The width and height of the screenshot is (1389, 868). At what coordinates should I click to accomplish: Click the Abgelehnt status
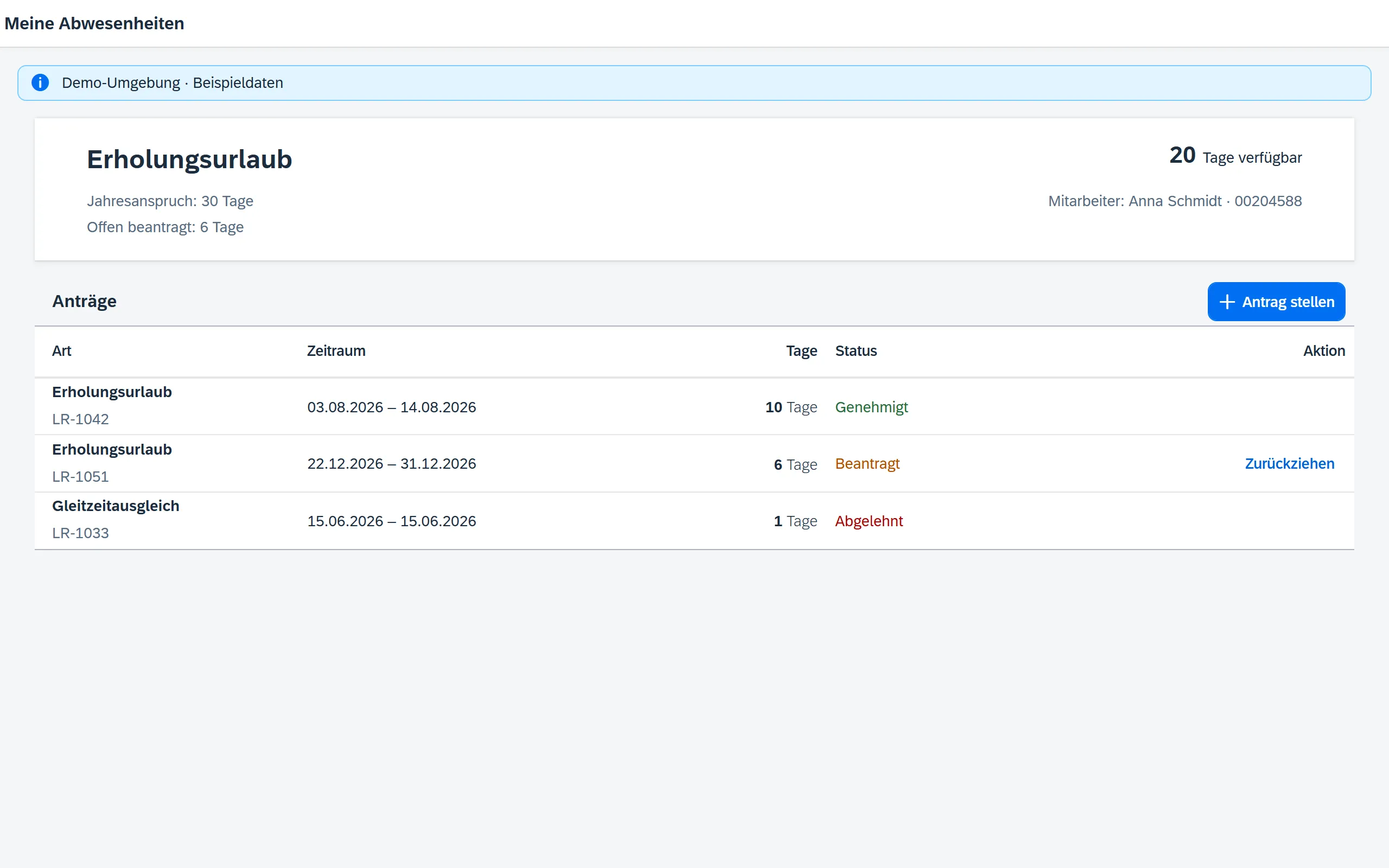click(869, 521)
